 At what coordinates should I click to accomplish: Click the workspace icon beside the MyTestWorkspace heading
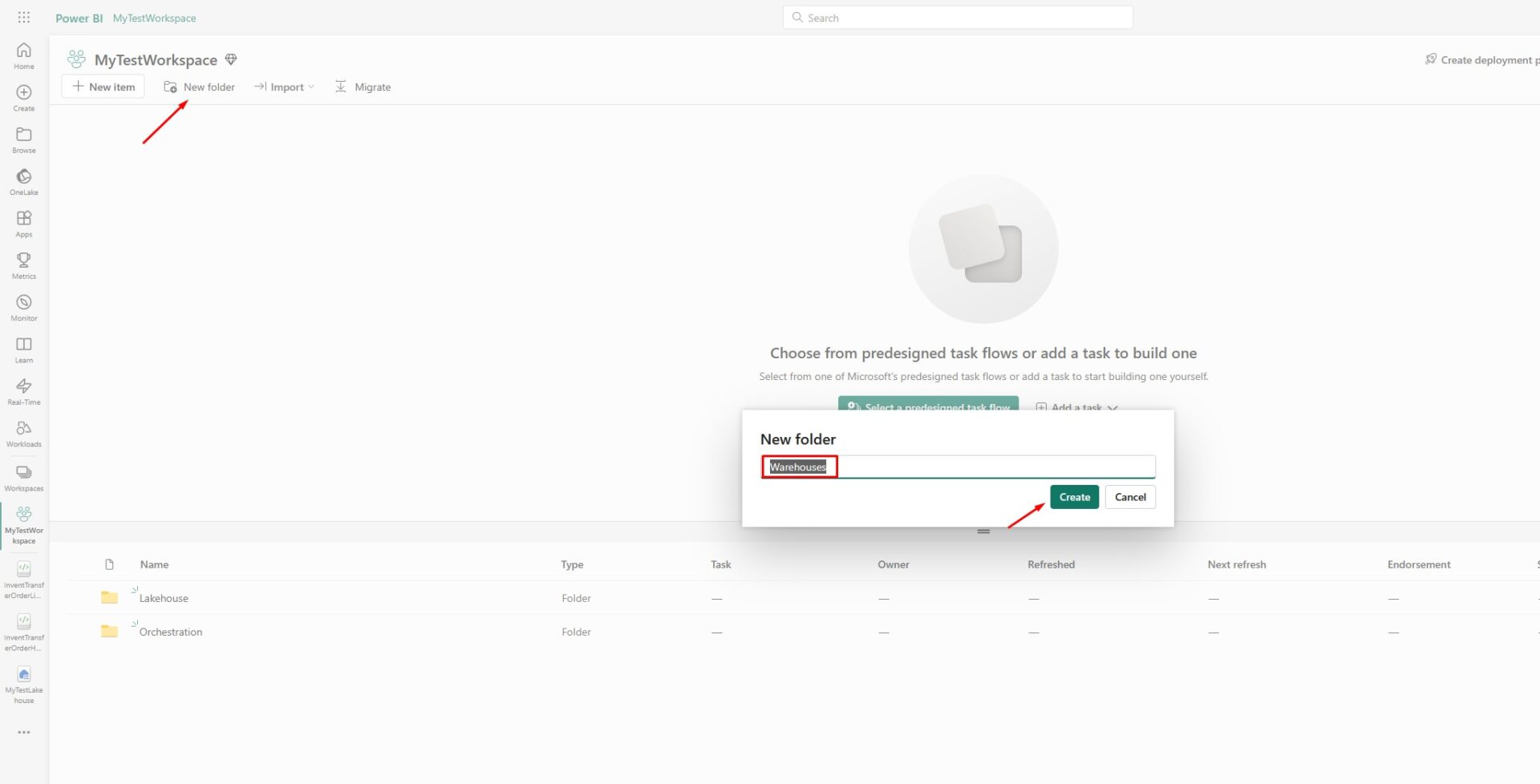click(76, 59)
